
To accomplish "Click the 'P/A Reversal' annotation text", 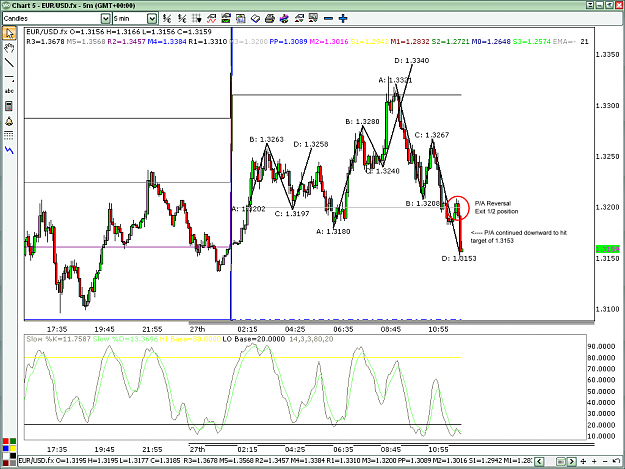I will click(x=493, y=204).
